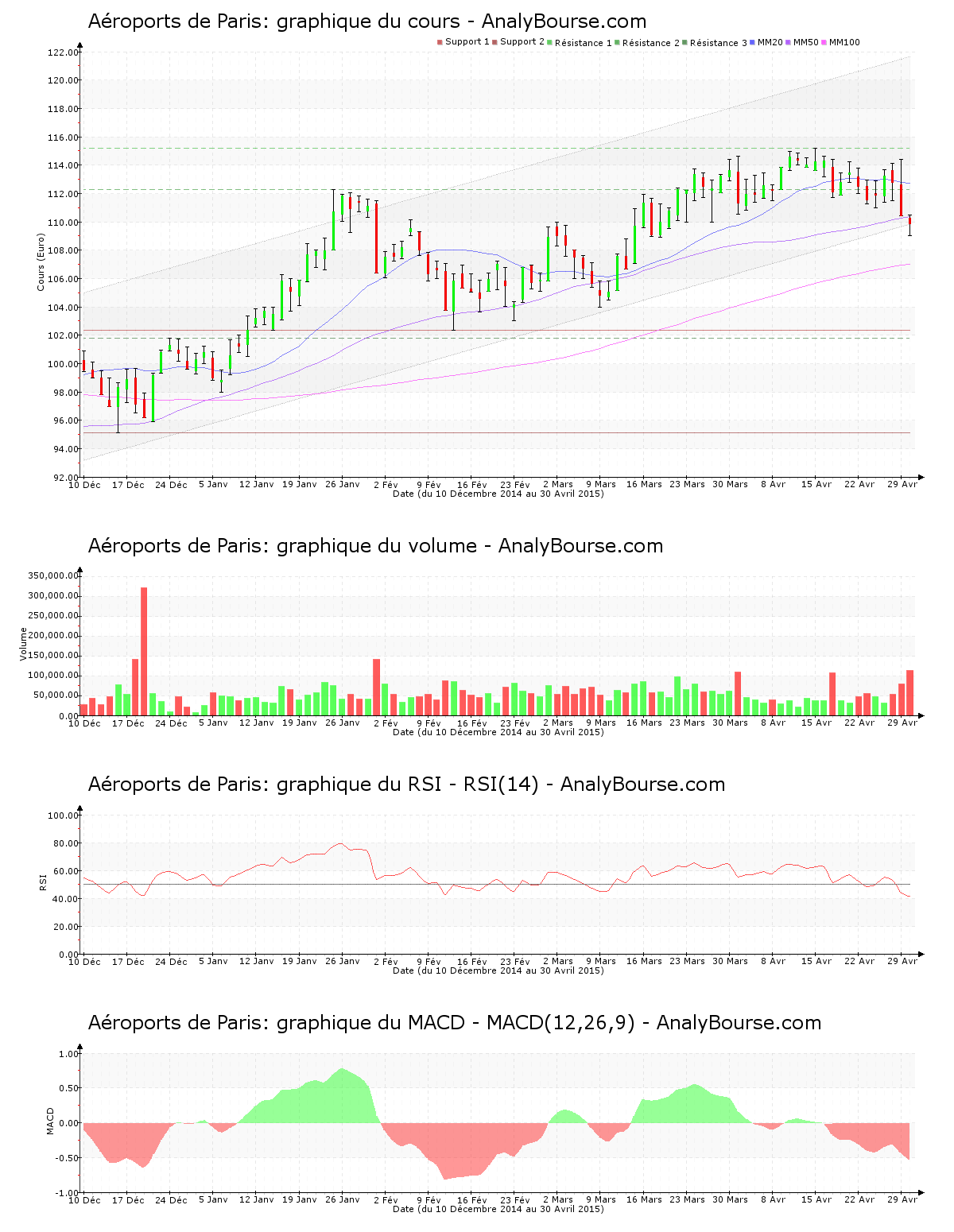Click the '8 Avr' date on the RSI chart
The width and height of the screenshot is (954, 1232).
(773, 961)
